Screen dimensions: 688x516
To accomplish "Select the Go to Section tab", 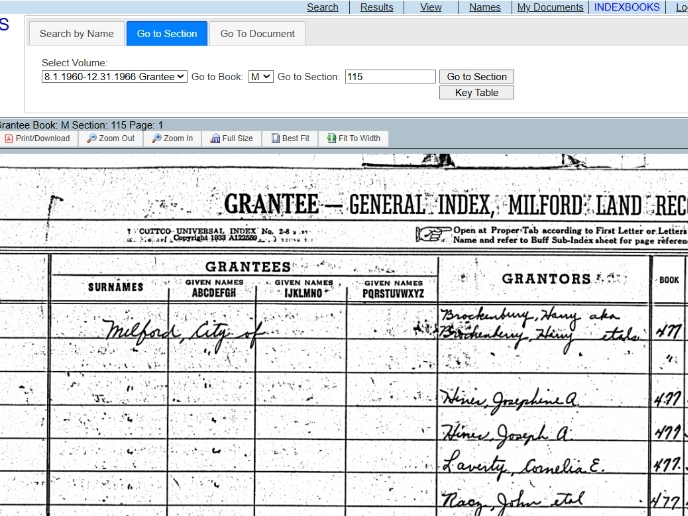I will tap(167, 34).
